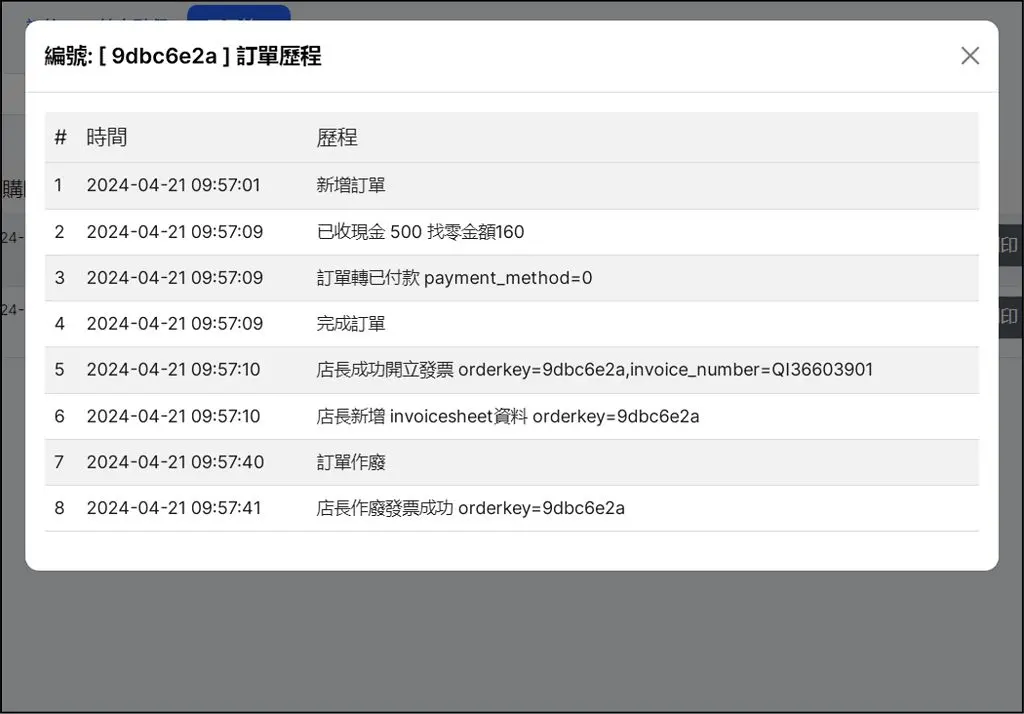Click the 完成訂單 history entry
Image resolution: width=1024 pixels, height=714 pixels.
click(351, 324)
